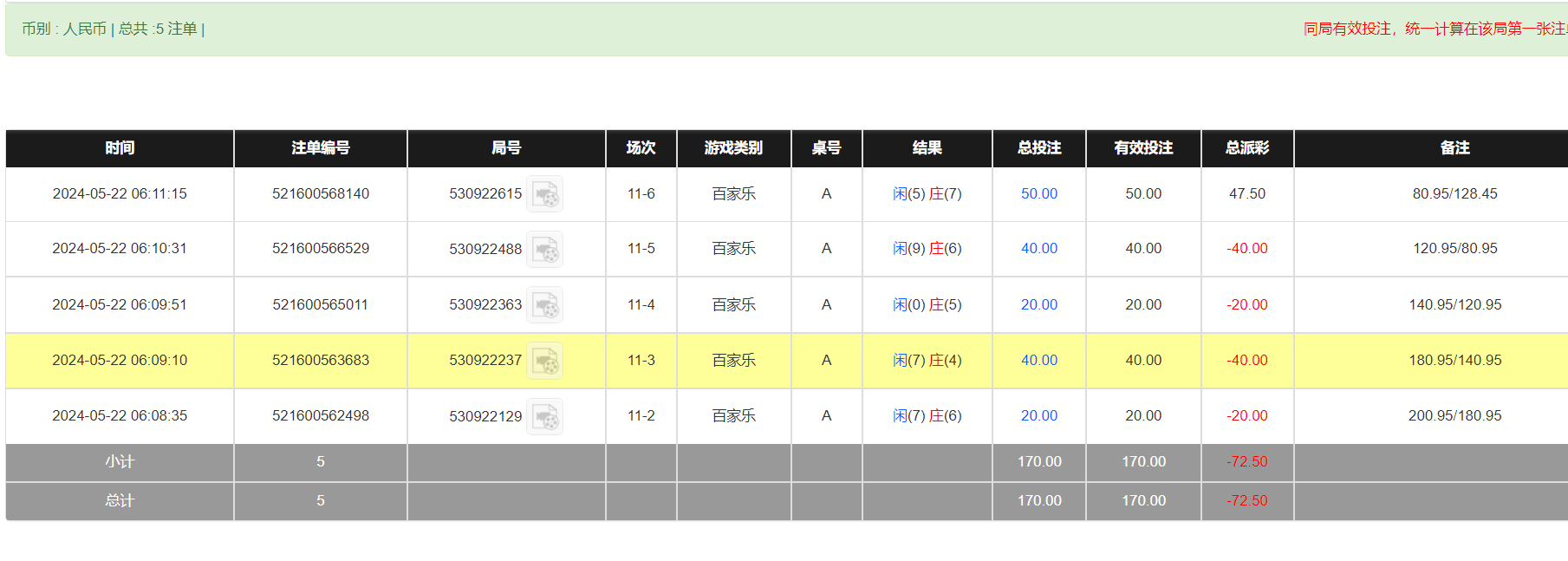This screenshot has height=561, width=1568.
Task: Click the 有效投注 column header
Action: pyautogui.click(x=1143, y=148)
